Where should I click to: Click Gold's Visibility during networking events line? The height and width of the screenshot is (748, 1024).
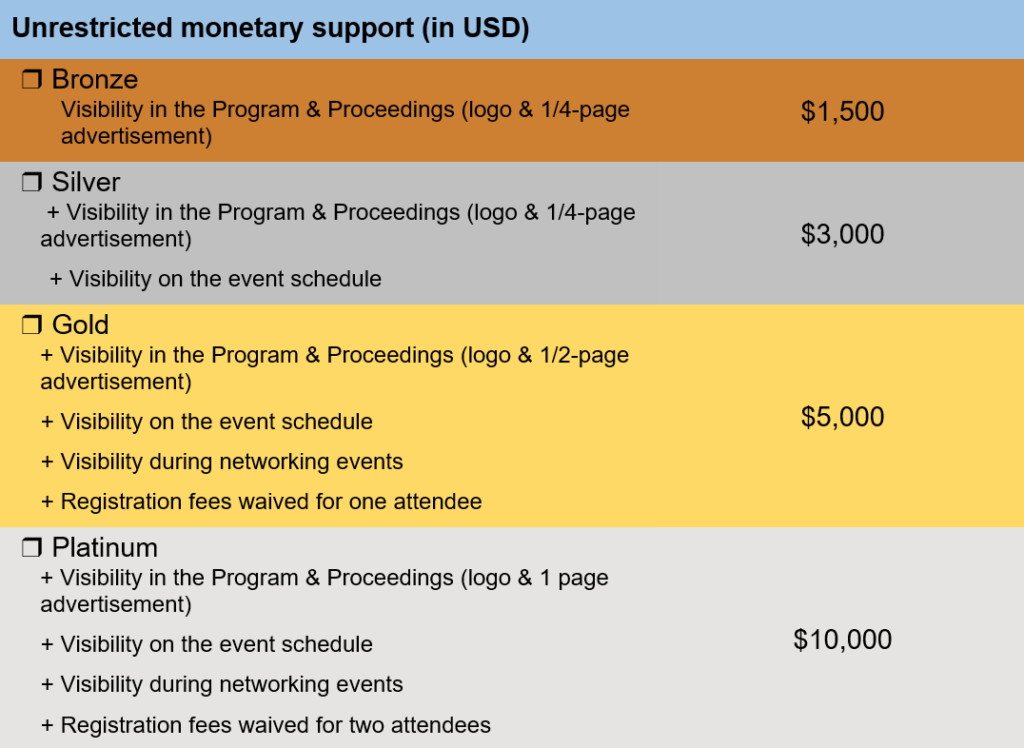222,462
